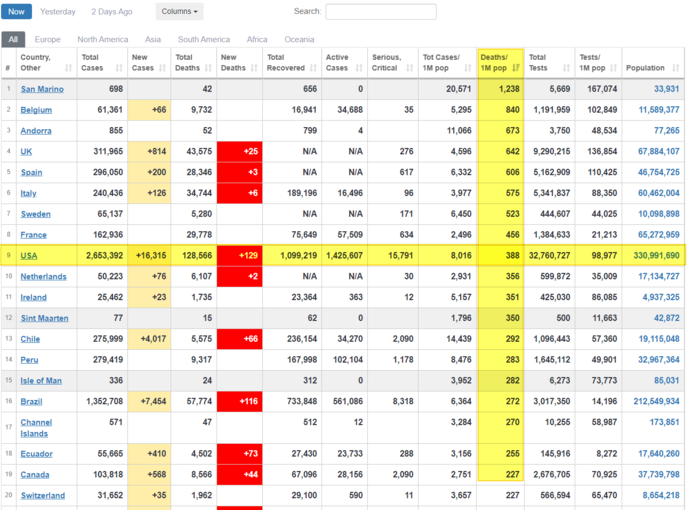This screenshot has width=700, height=510.
Task: Open the San Marino country link
Action: [42, 89]
